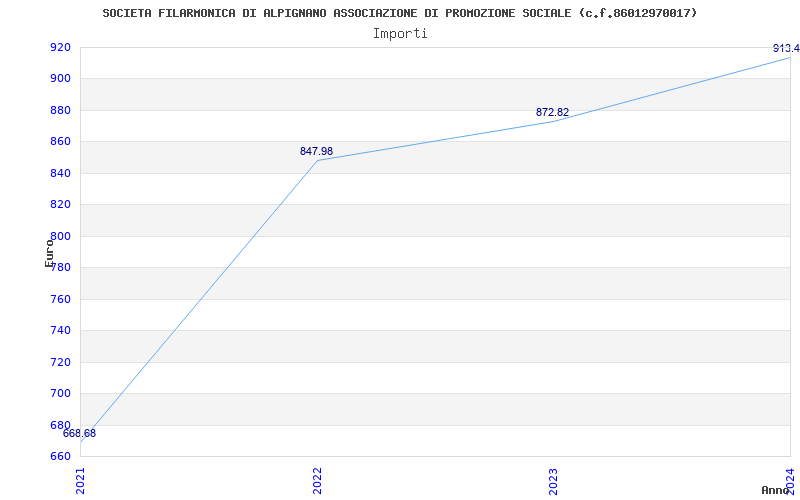Select the 913.4 data label
The width and height of the screenshot is (800, 500).
pos(785,48)
